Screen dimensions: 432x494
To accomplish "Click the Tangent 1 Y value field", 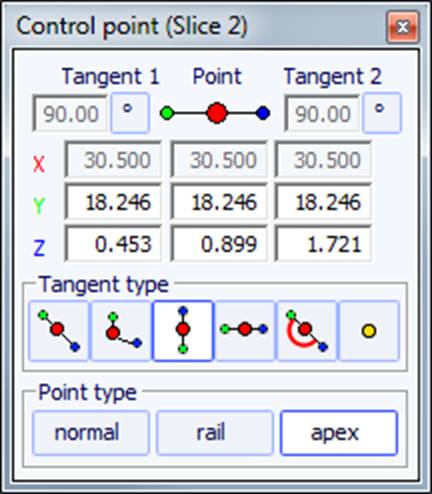I will coord(113,202).
